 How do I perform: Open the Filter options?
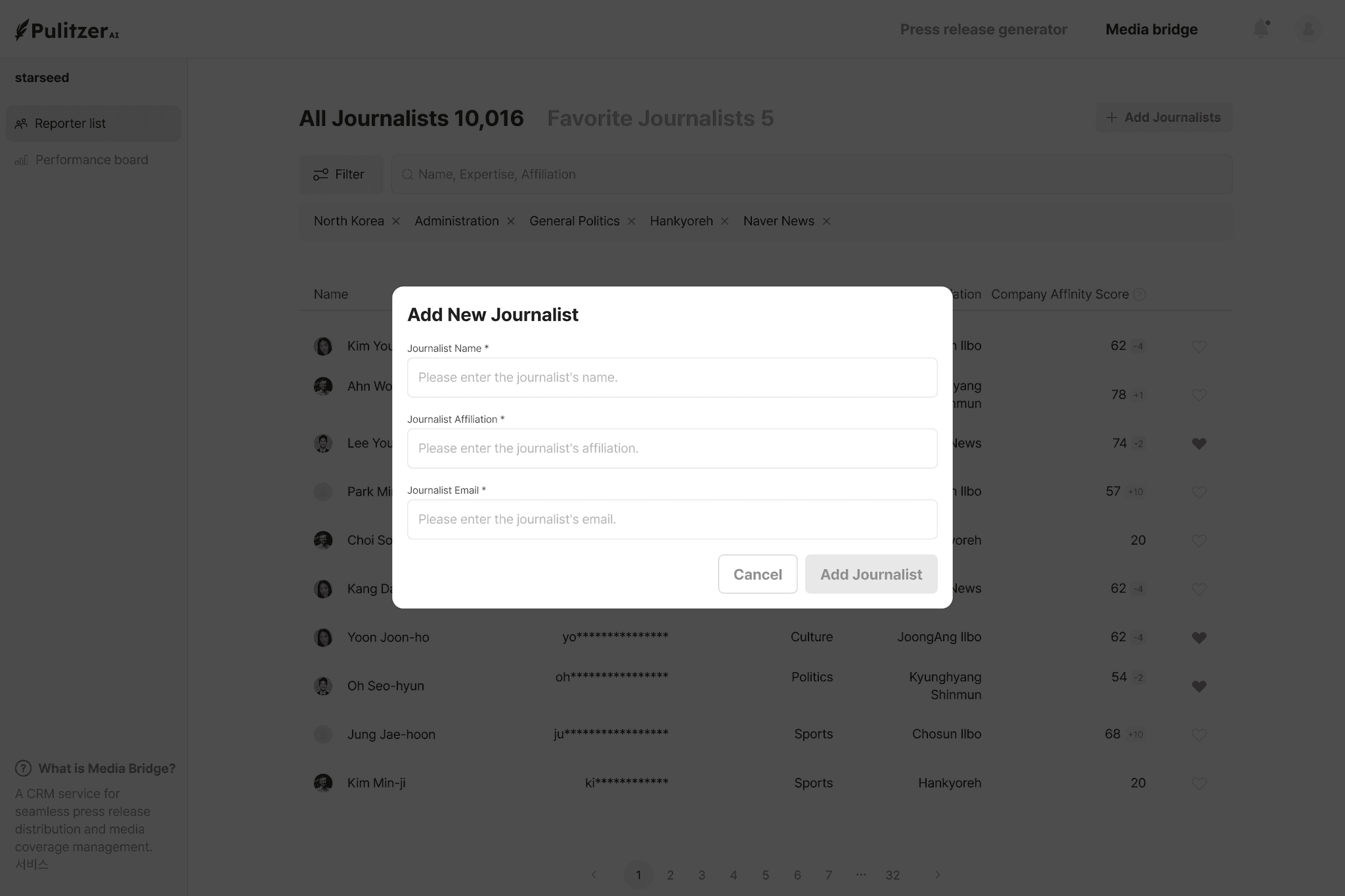[x=340, y=174]
